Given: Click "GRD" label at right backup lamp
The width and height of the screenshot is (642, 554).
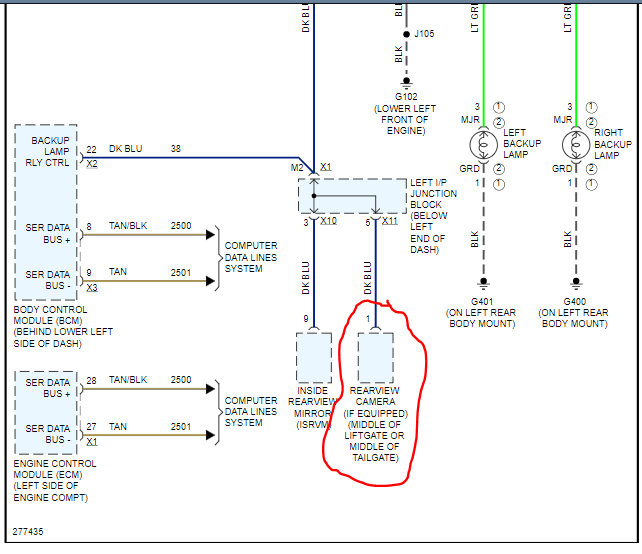Looking at the screenshot, I should point(562,169).
